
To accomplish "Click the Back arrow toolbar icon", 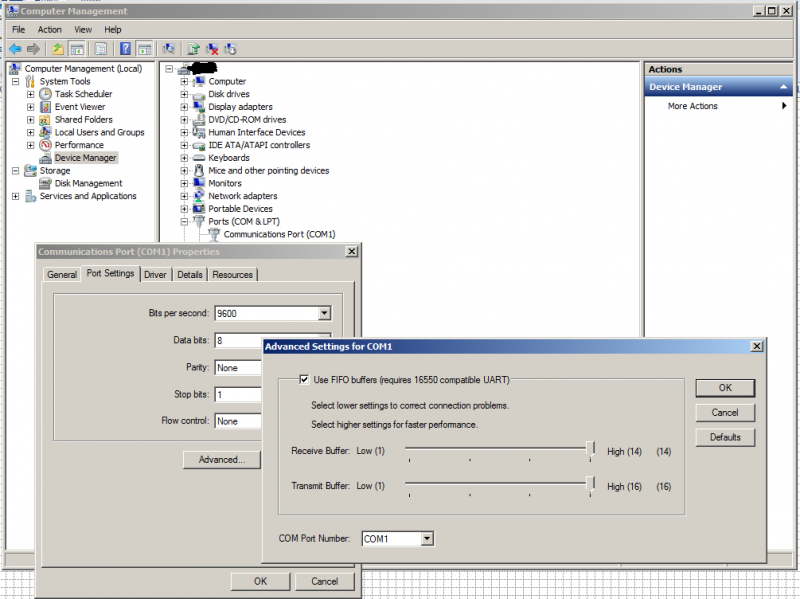I will coord(15,49).
